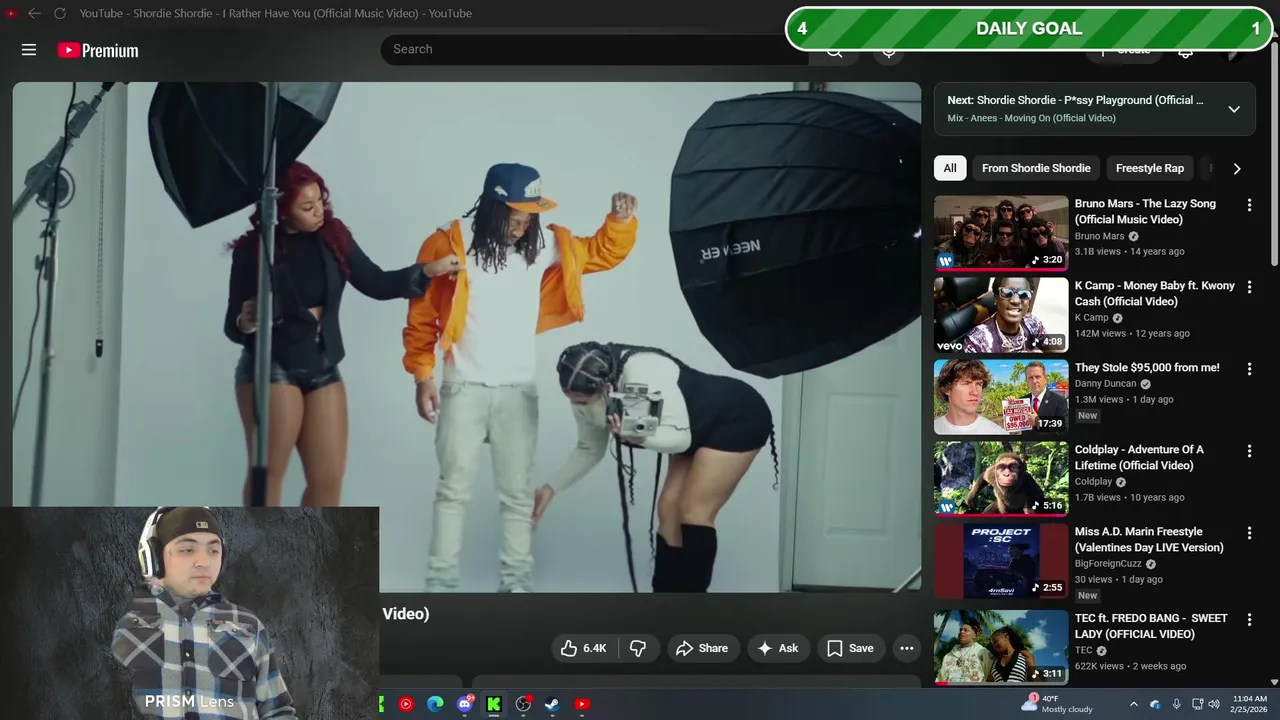
Task: Expand the Next up queue panel chevron
Action: click(1234, 109)
